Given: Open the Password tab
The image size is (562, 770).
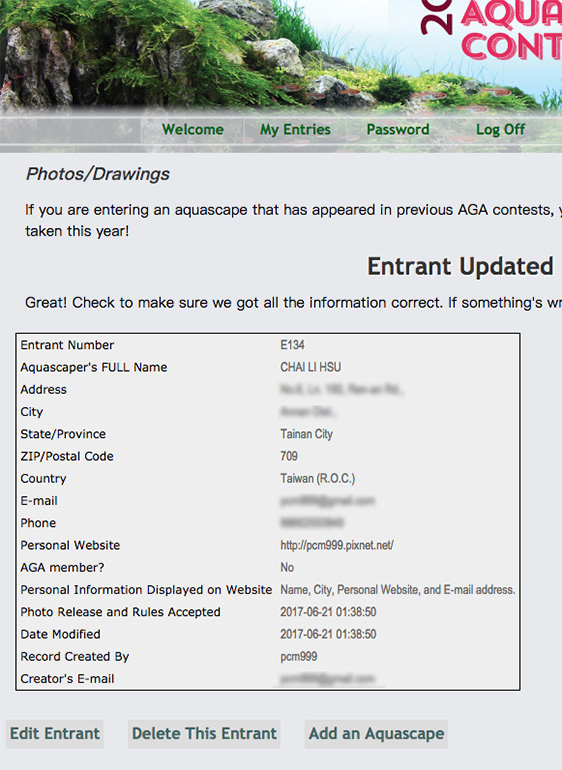Looking at the screenshot, I should [x=398, y=130].
